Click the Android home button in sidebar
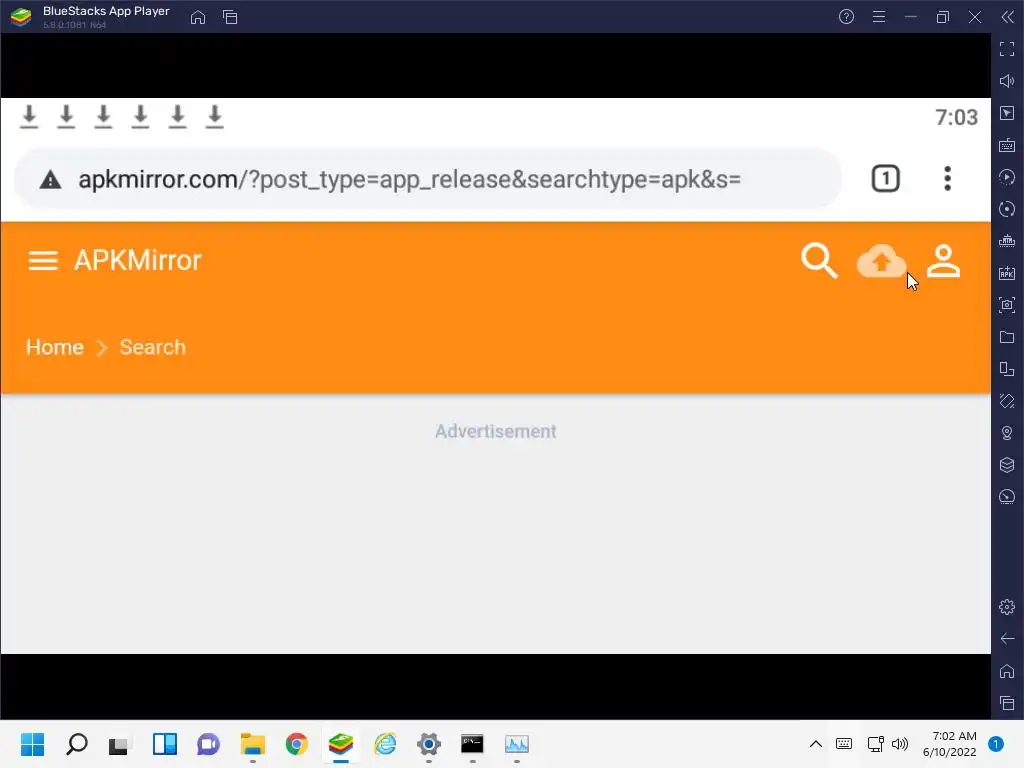1024x768 pixels. (x=1007, y=671)
